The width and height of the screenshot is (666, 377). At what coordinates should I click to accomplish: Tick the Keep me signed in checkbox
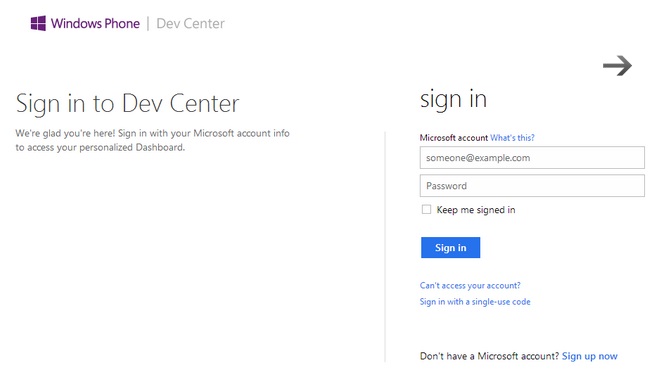426,209
